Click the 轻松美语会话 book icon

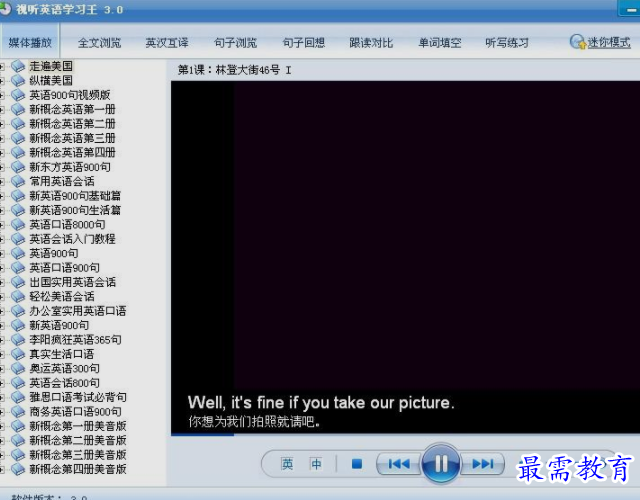[x=18, y=296]
